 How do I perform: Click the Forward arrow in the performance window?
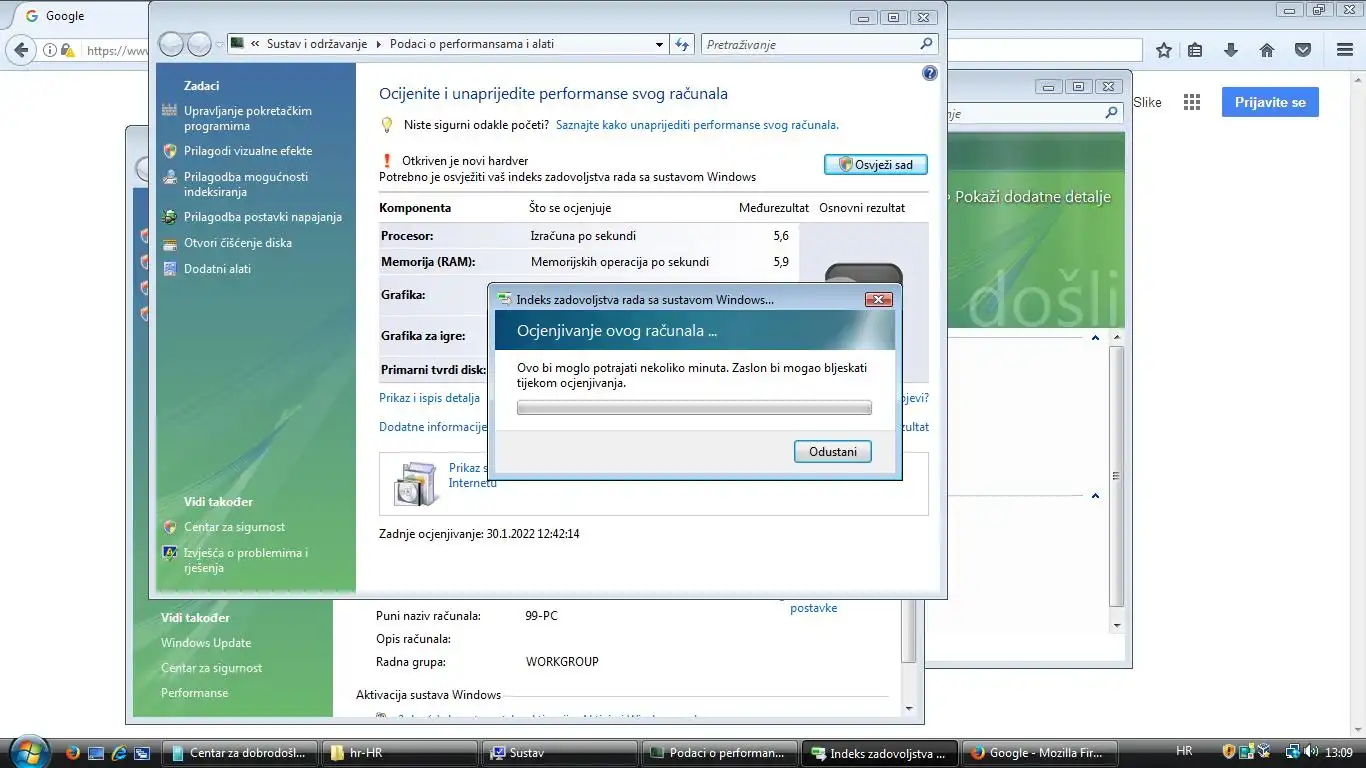pos(199,44)
